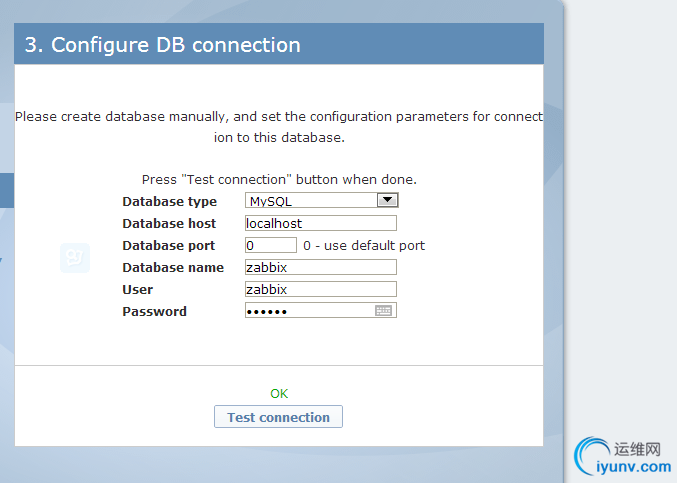Focus the User input field
The image size is (677, 483).
point(320,289)
